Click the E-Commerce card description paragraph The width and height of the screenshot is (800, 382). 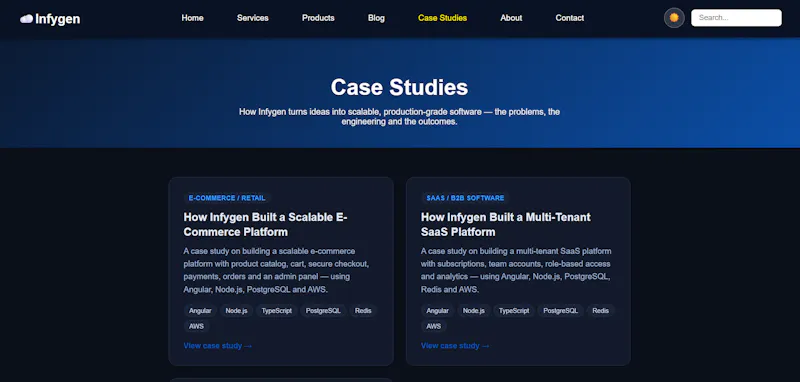[x=276, y=270]
